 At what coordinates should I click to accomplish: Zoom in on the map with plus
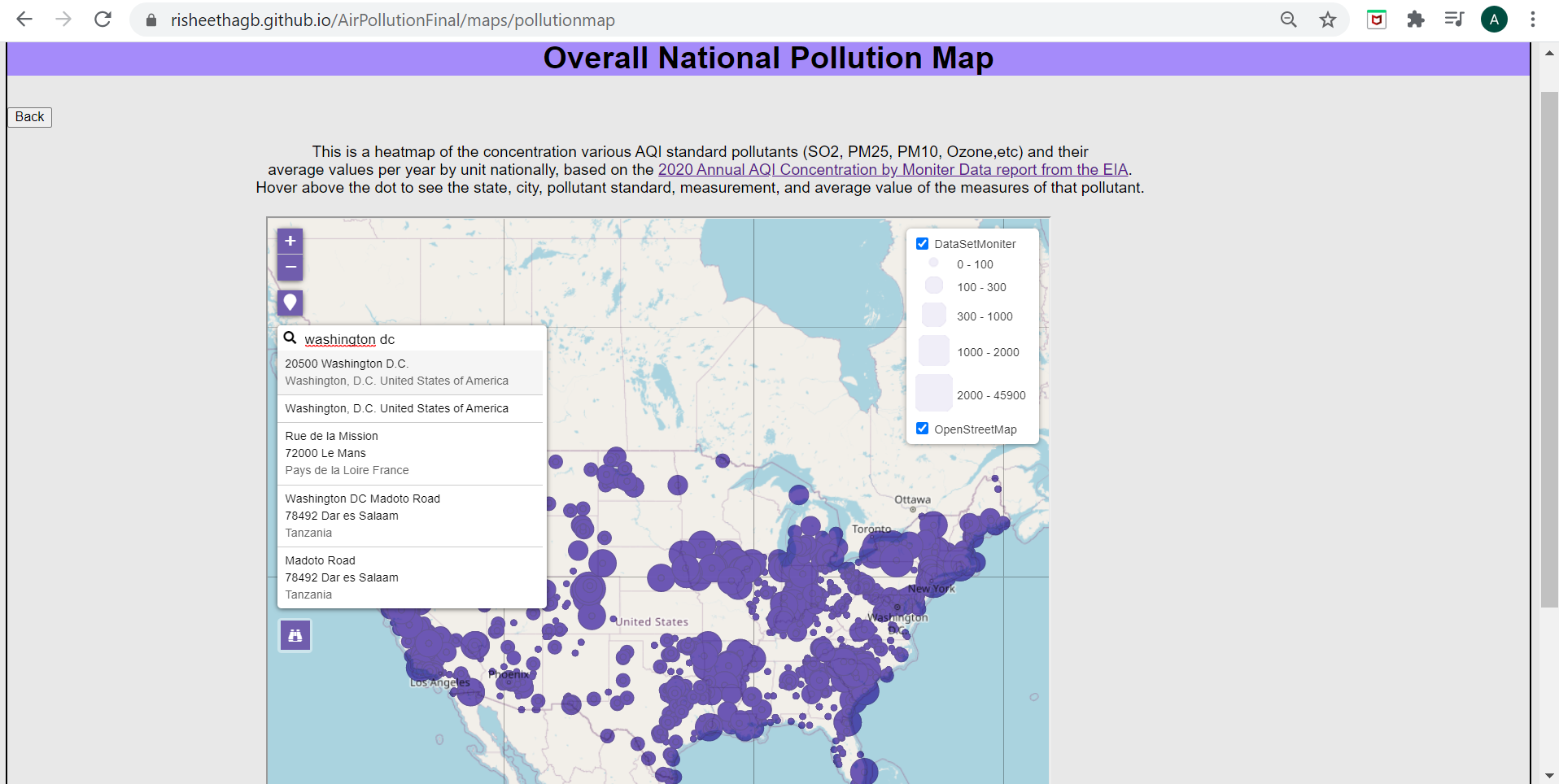[290, 241]
